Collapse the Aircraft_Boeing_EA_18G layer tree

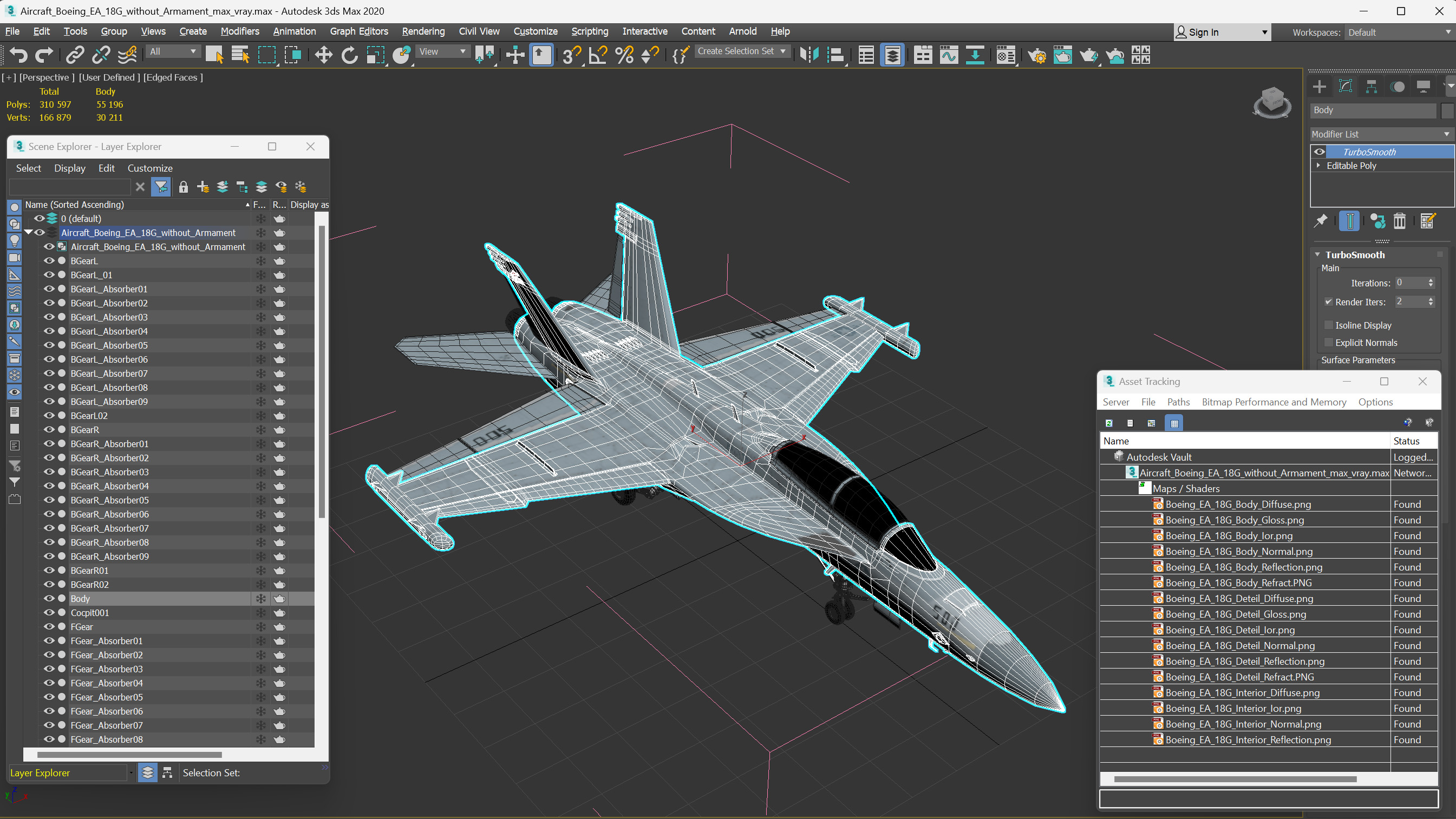[x=28, y=232]
